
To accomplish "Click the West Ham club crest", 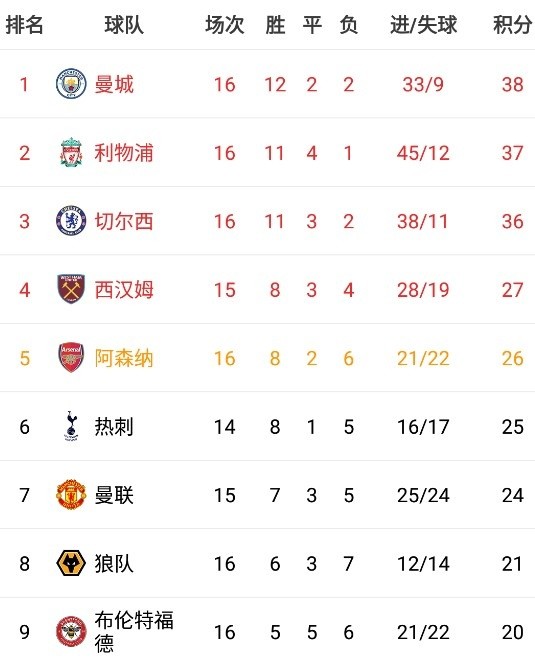I will (x=71, y=289).
